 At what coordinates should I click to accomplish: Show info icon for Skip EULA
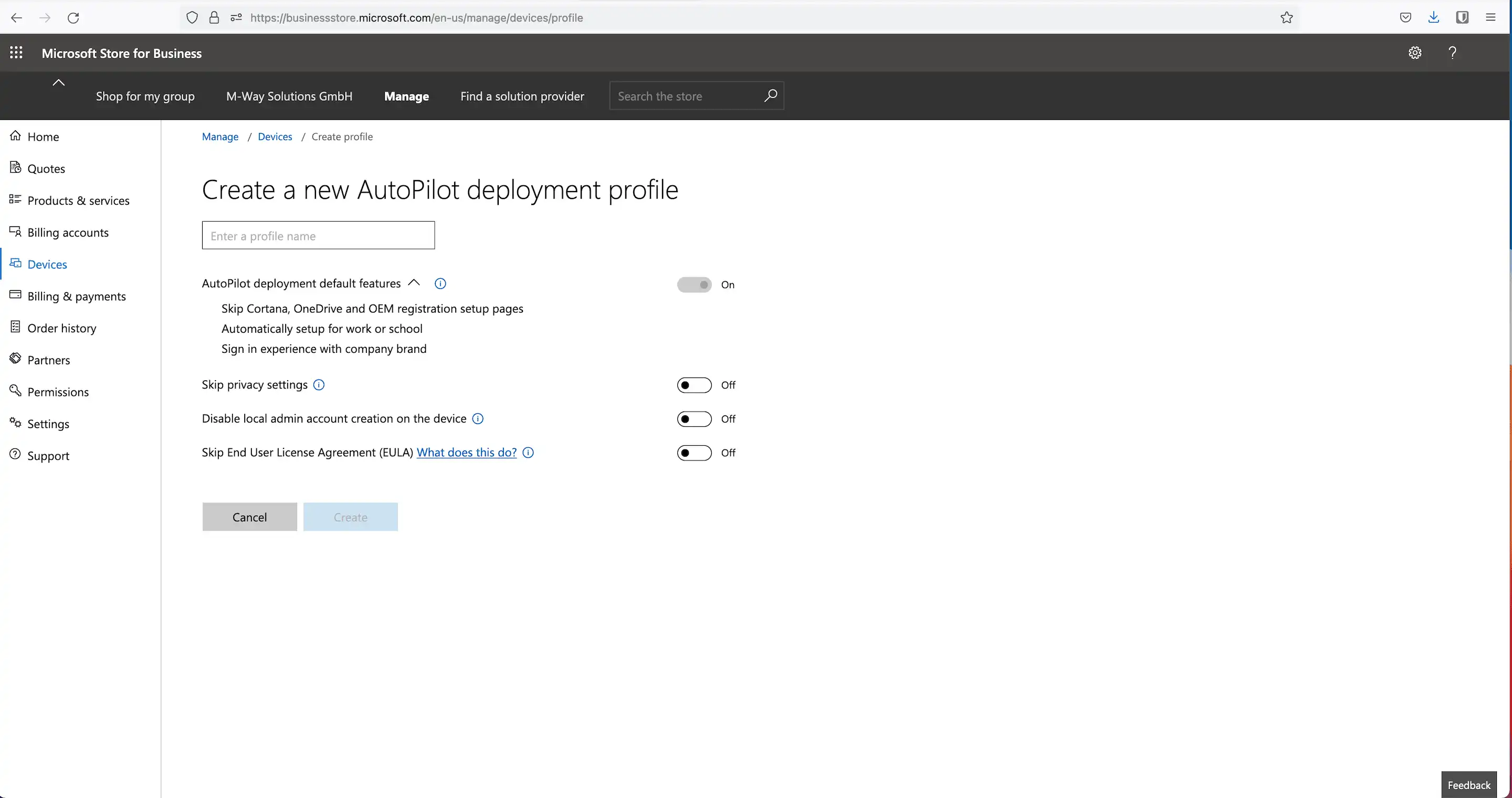[528, 453]
